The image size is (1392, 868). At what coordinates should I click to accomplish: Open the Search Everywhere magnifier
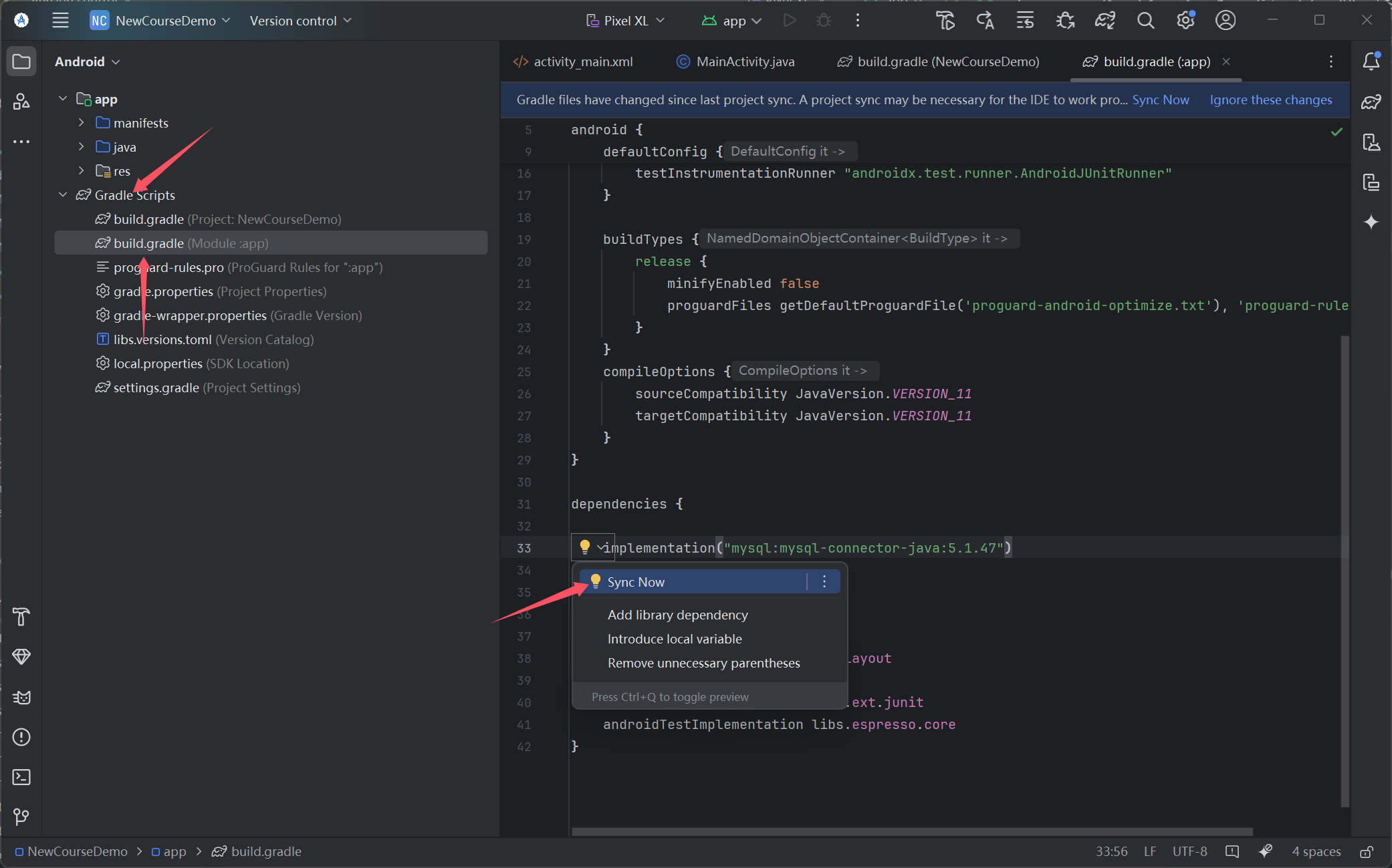pos(1145,21)
